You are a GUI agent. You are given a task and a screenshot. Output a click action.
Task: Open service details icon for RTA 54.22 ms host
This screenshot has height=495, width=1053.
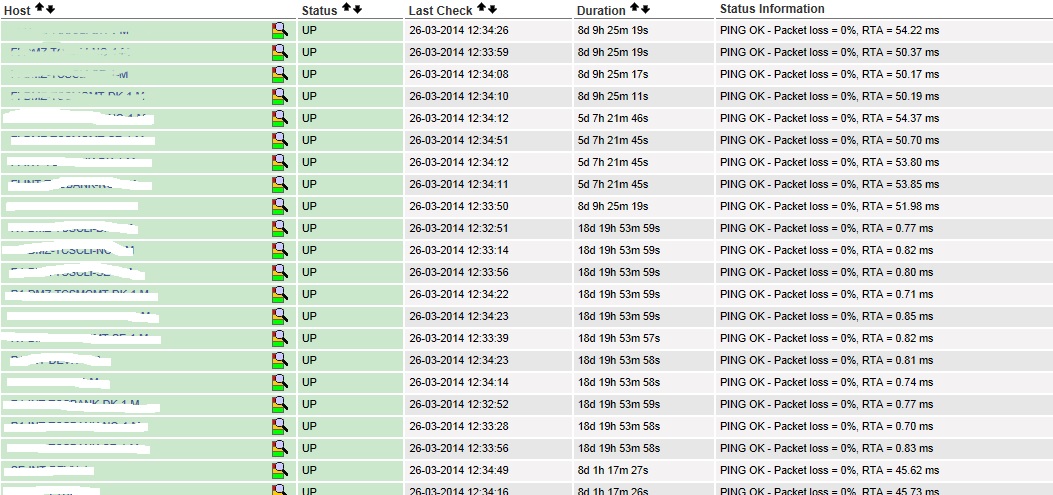(x=279, y=31)
